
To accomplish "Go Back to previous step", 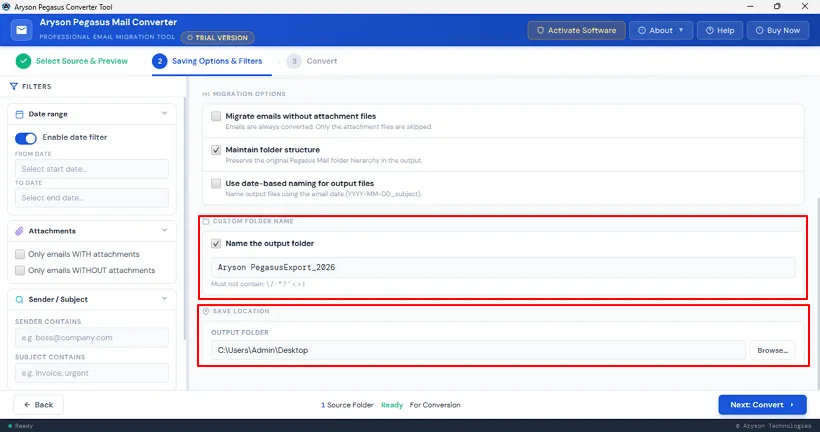I will pyautogui.click(x=38, y=405).
